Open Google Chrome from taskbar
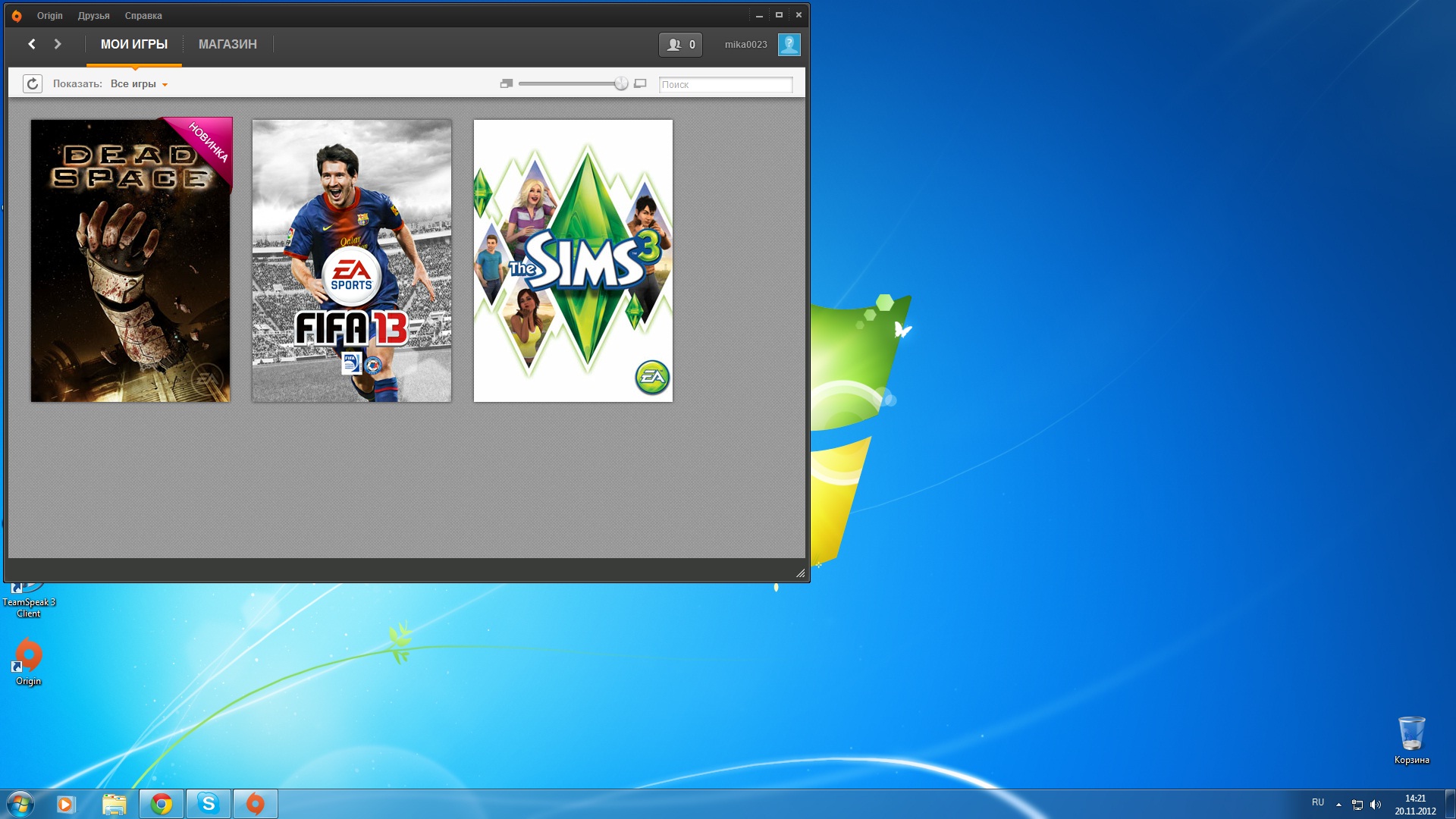Viewport: 1456px width, 819px height. 162,804
